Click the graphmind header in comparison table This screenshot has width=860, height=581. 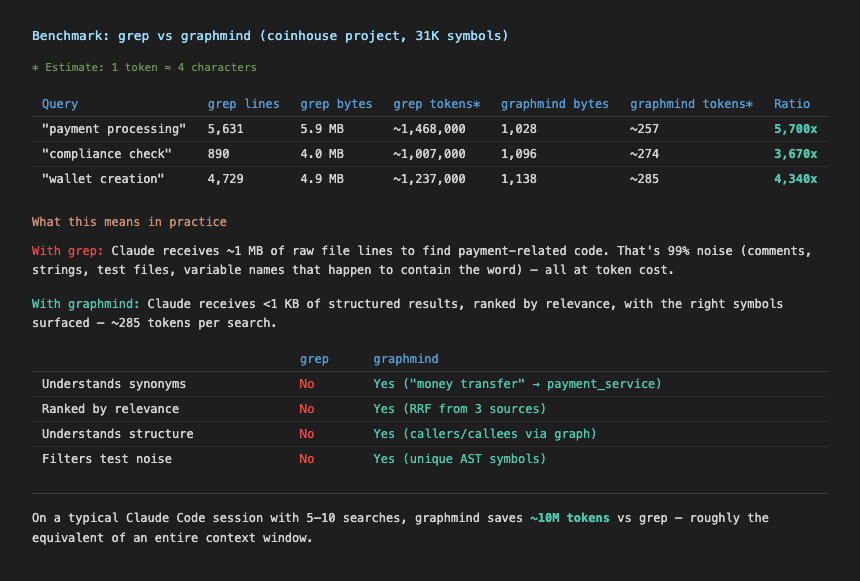(406, 359)
